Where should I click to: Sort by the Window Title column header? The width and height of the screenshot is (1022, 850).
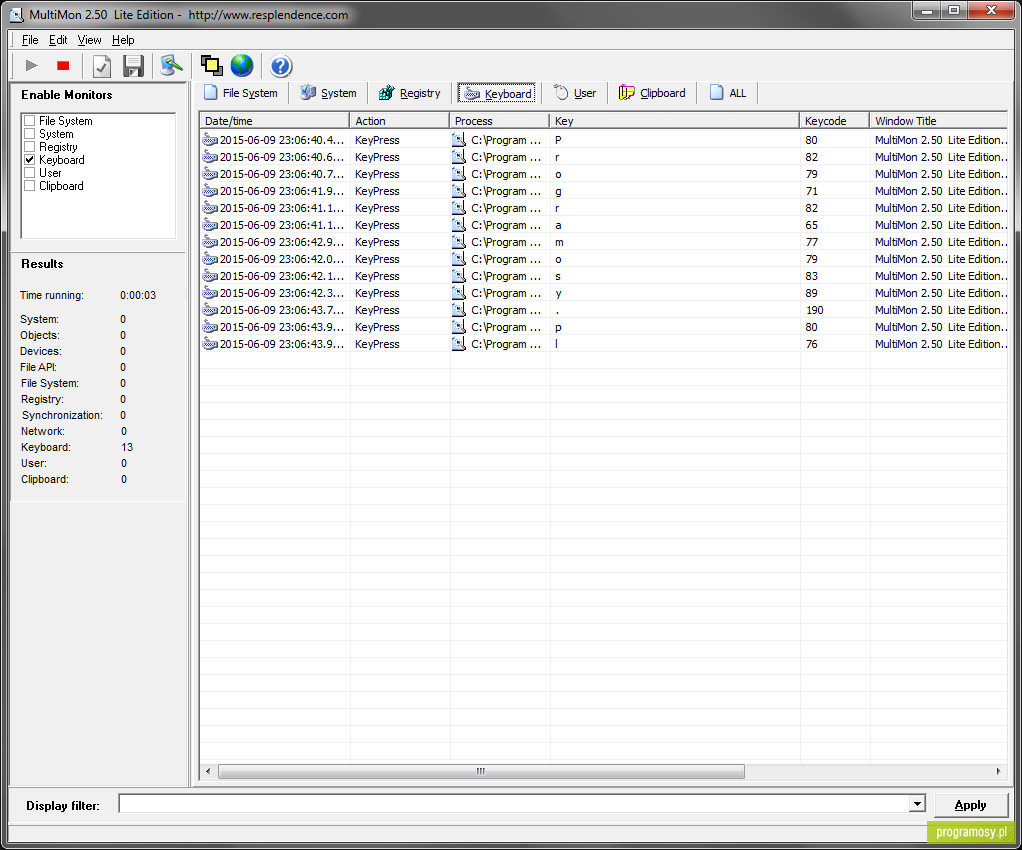[939, 121]
